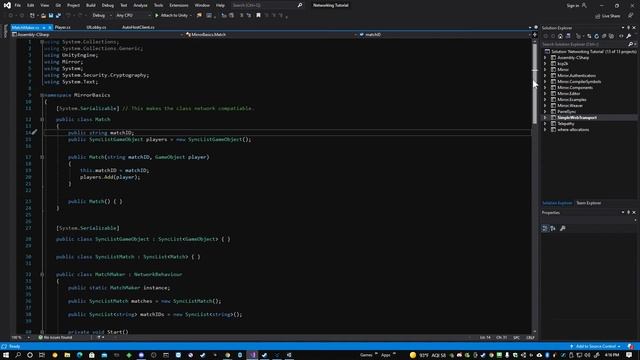Click the Properties categorized view icon
Viewport: 640px width, 360px height.
(545, 229)
